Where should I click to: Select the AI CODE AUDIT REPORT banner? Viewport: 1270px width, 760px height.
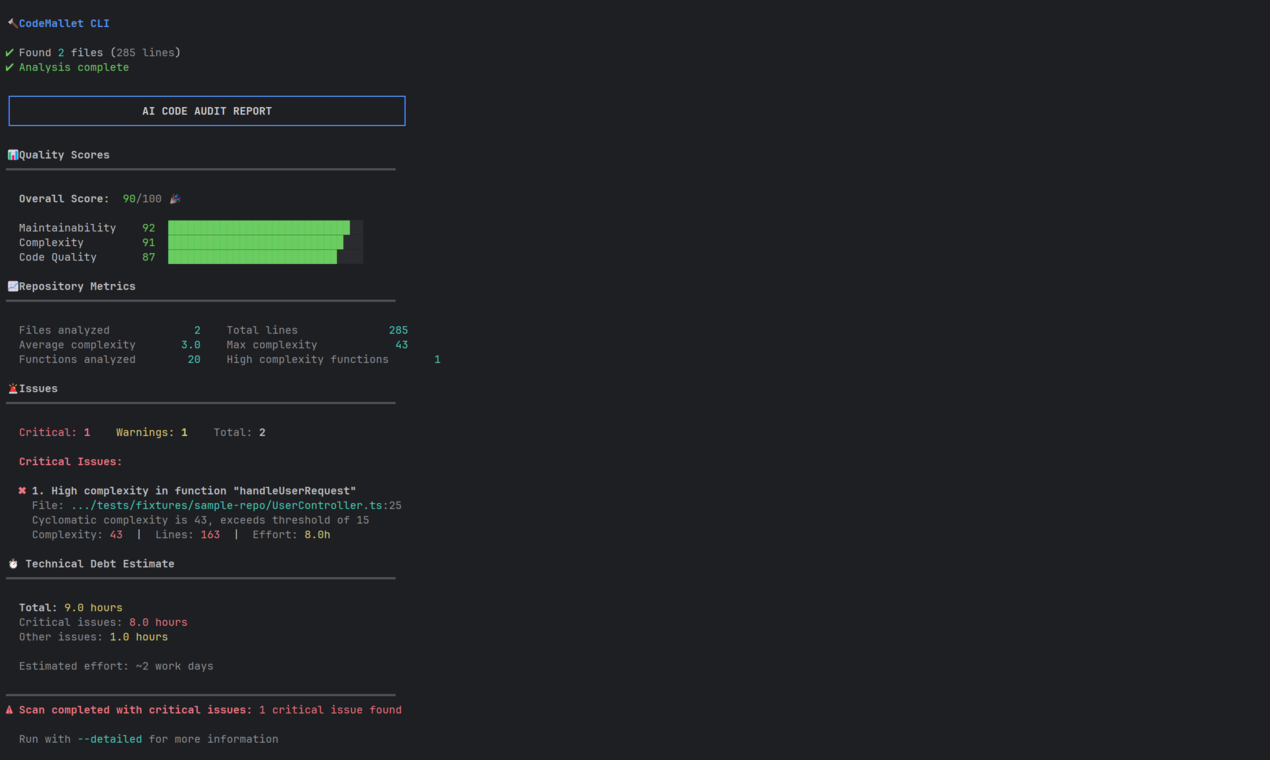(x=206, y=110)
